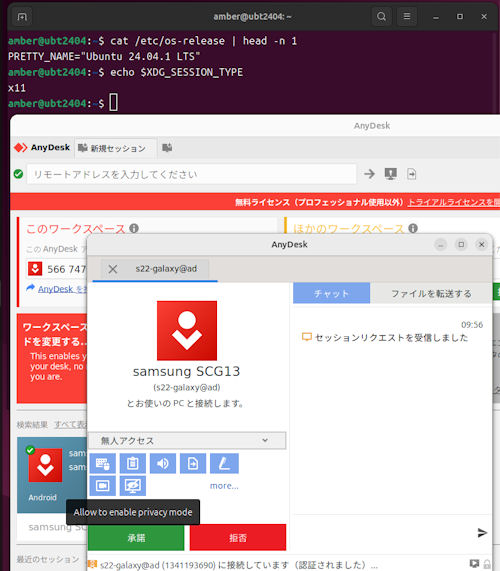Reject the session with 拒否 button

pos(238,537)
